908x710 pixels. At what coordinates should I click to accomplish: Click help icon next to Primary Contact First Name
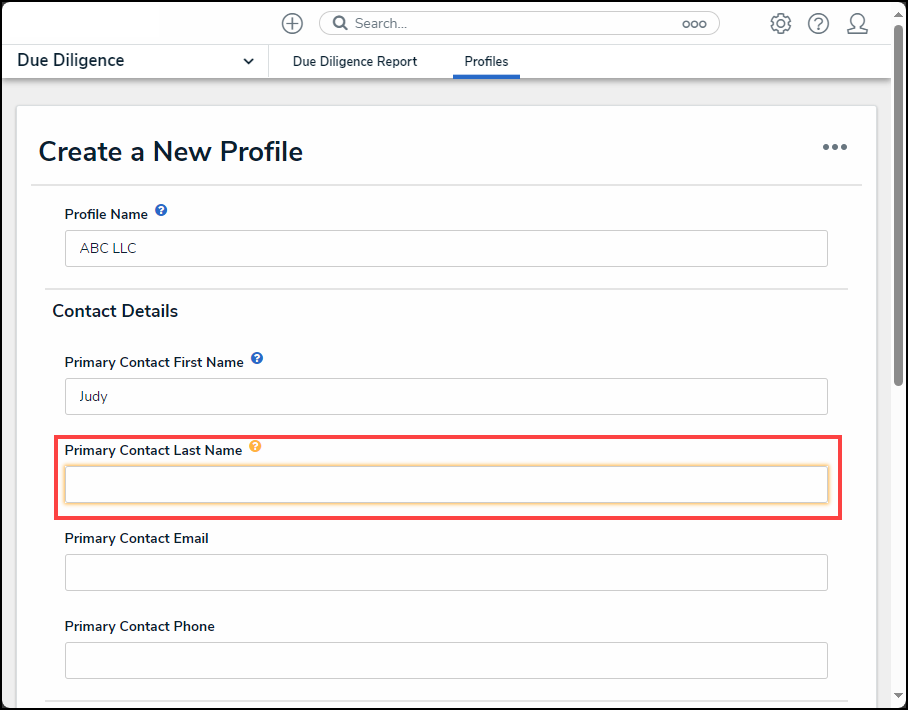coord(257,358)
